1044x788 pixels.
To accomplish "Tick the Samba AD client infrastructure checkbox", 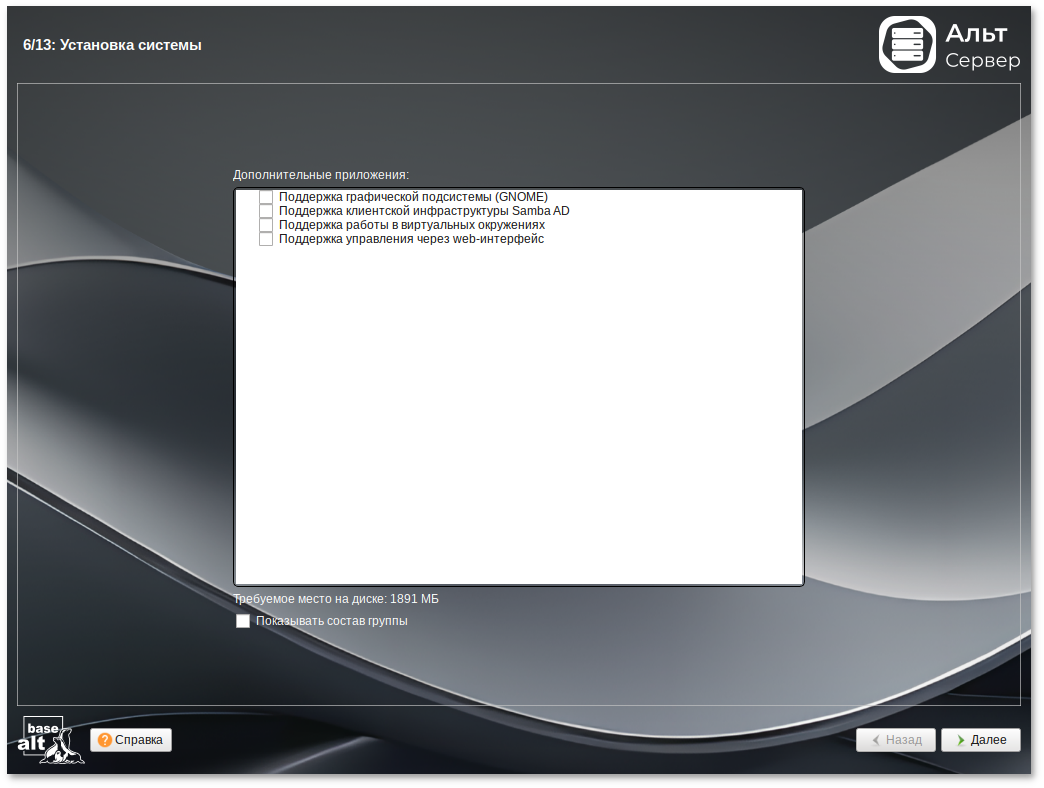I will pos(266,211).
